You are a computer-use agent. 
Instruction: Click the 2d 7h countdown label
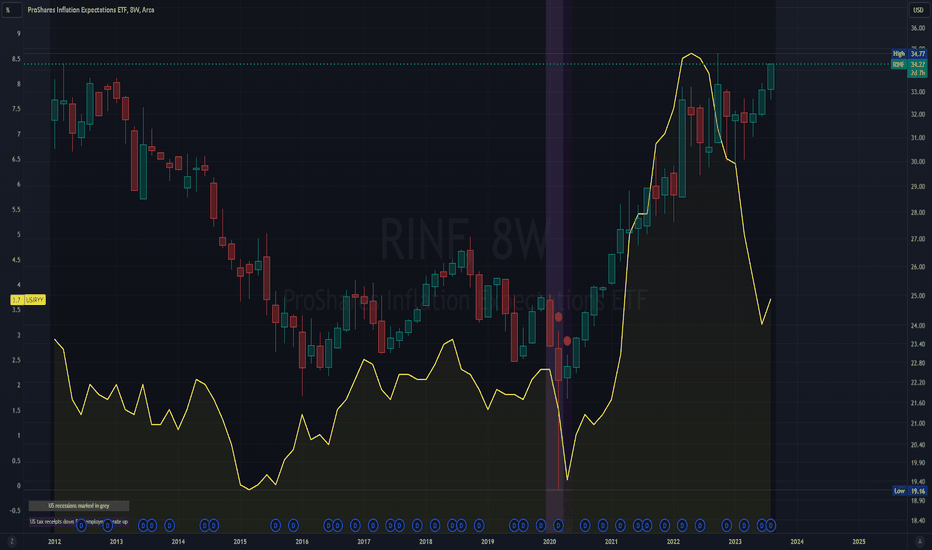pyautogui.click(x=918, y=73)
